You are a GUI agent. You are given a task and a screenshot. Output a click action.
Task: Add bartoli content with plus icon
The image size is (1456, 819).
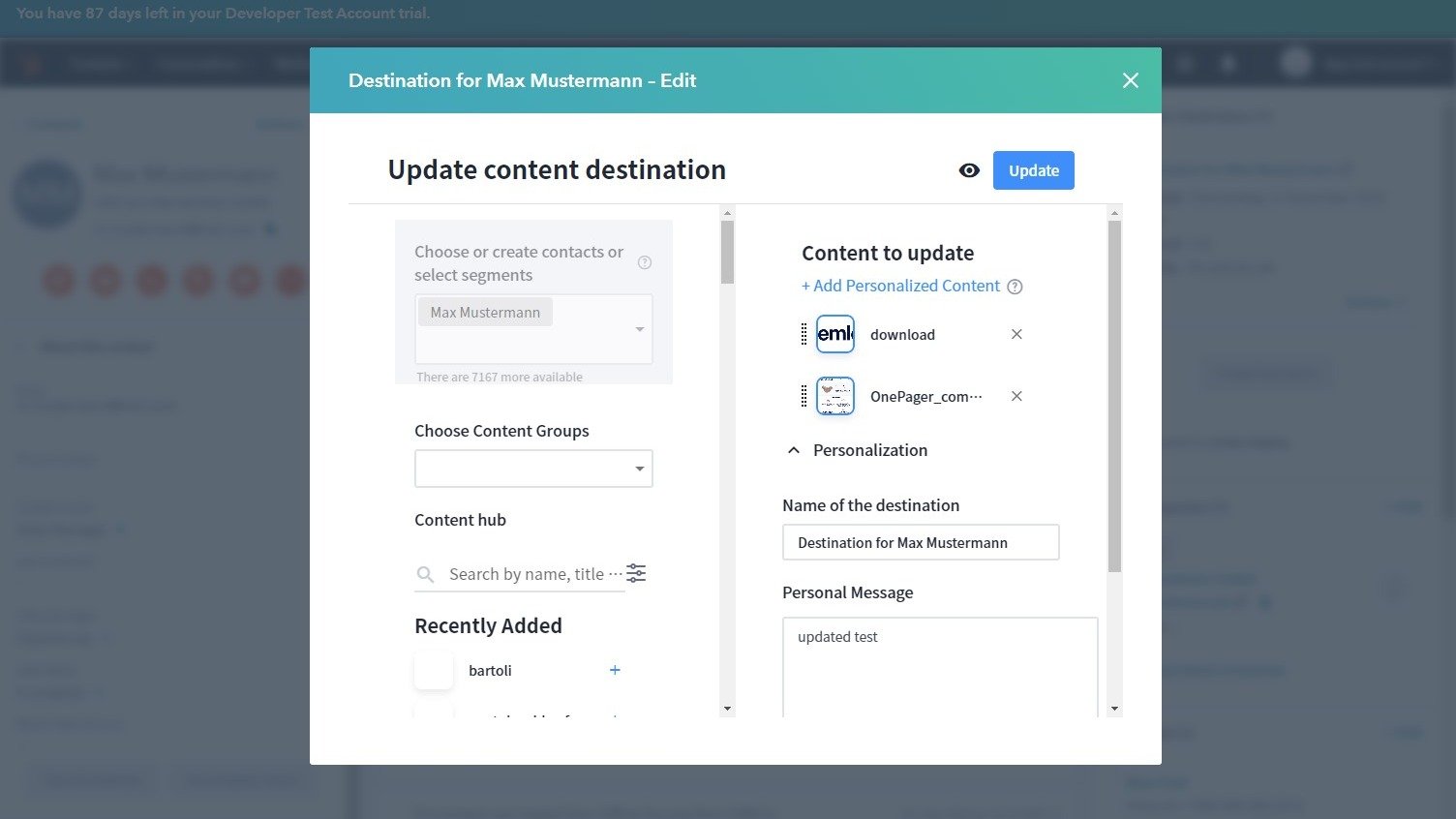pos(615,670)
